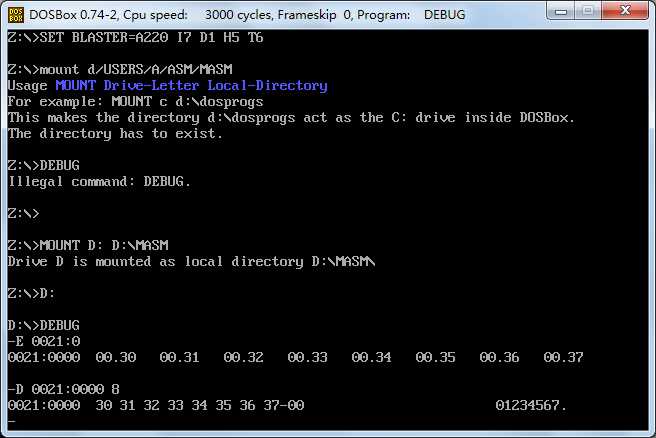Maximize the DOSBox window
Viewport: 656px width, 438px height.
click(x=587, y=11)
